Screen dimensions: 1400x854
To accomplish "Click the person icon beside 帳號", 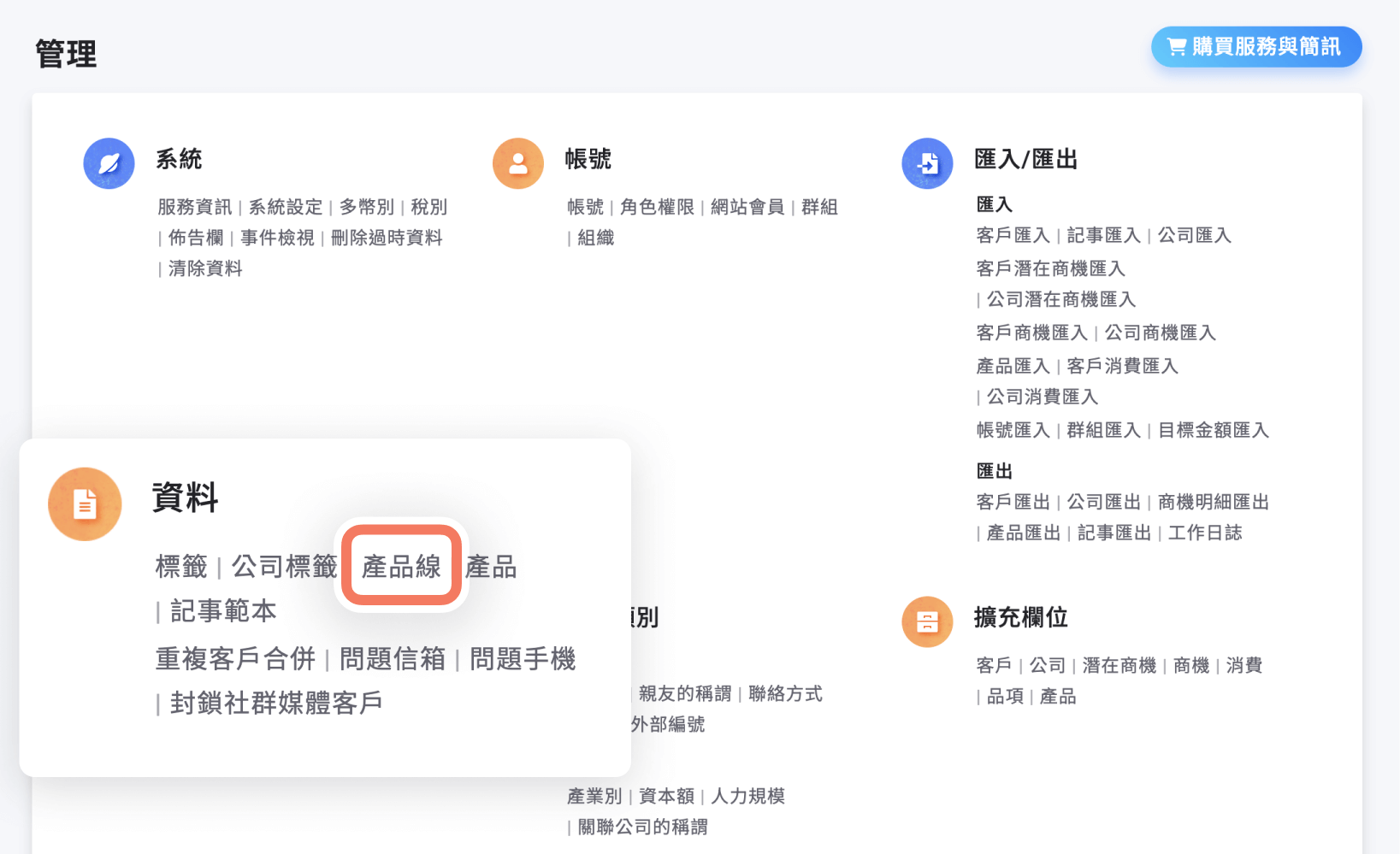I will [517, 162].
